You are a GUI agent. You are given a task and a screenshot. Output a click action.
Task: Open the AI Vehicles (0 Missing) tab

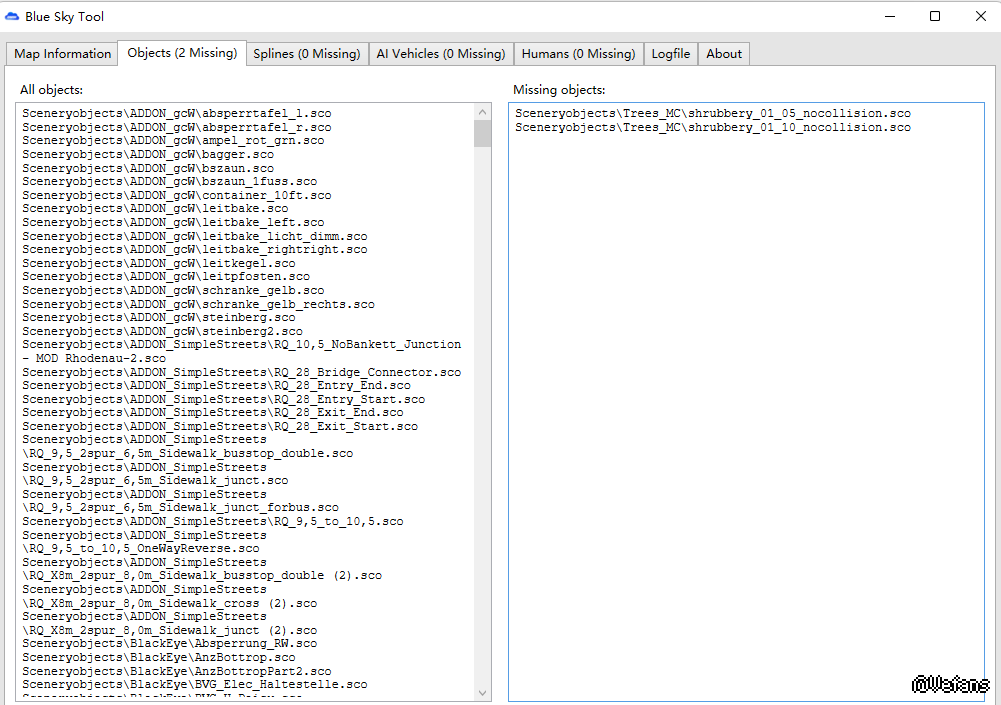[440, 54]
